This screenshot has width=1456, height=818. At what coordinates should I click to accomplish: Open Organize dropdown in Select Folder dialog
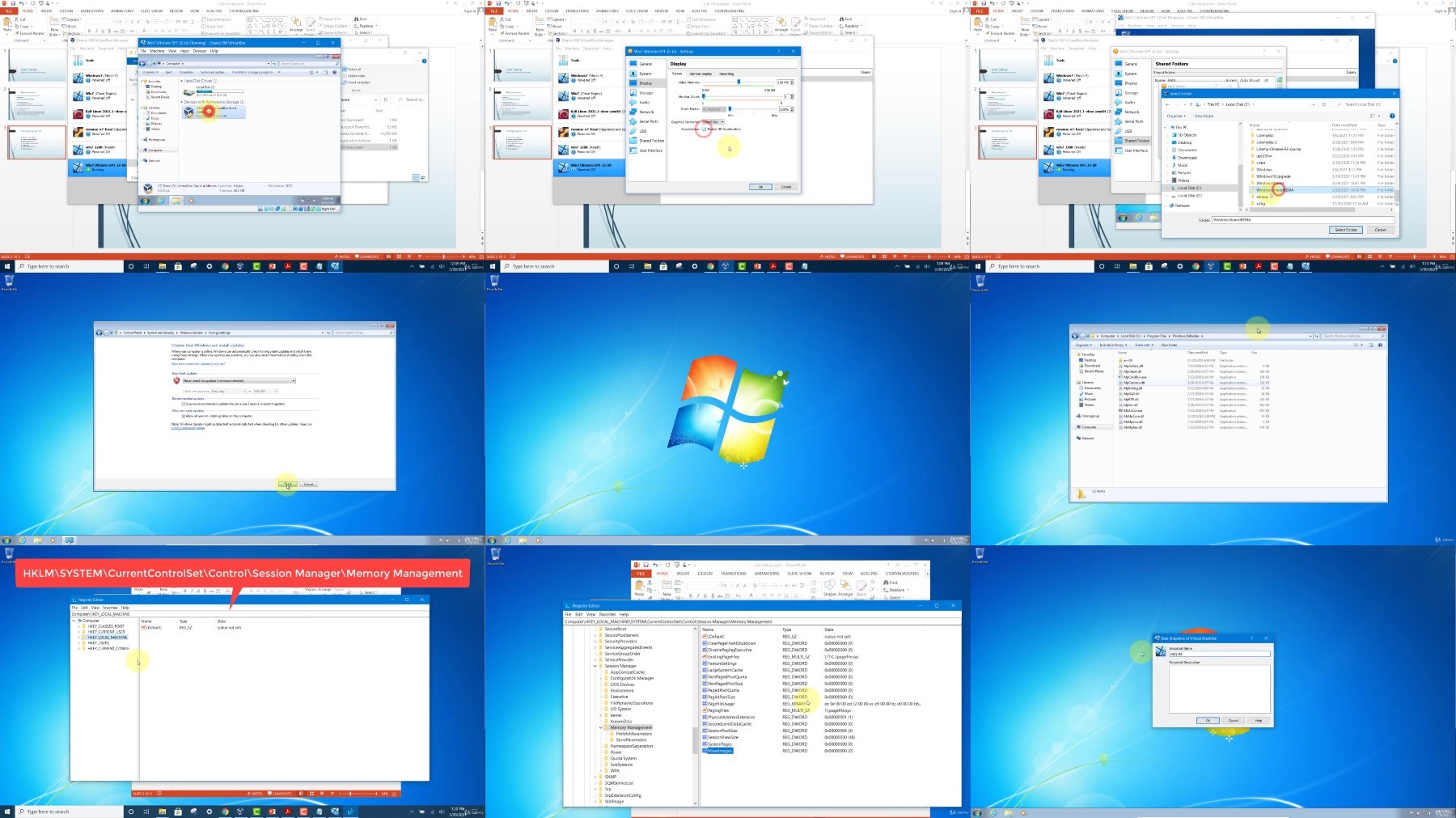click(x=1176, y=116)
